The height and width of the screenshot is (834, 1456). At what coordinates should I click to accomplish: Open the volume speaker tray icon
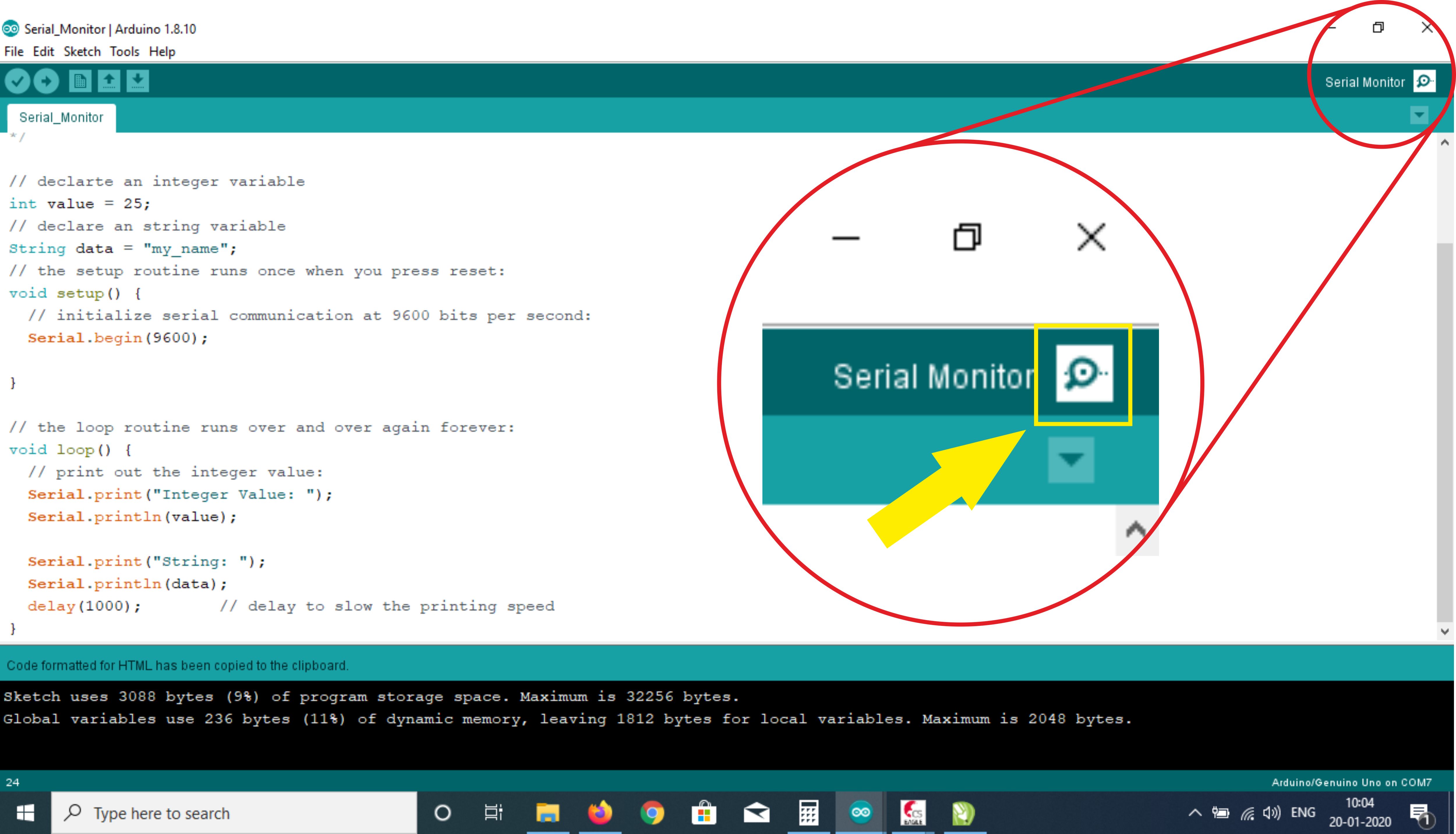[x=1271, y=813]
